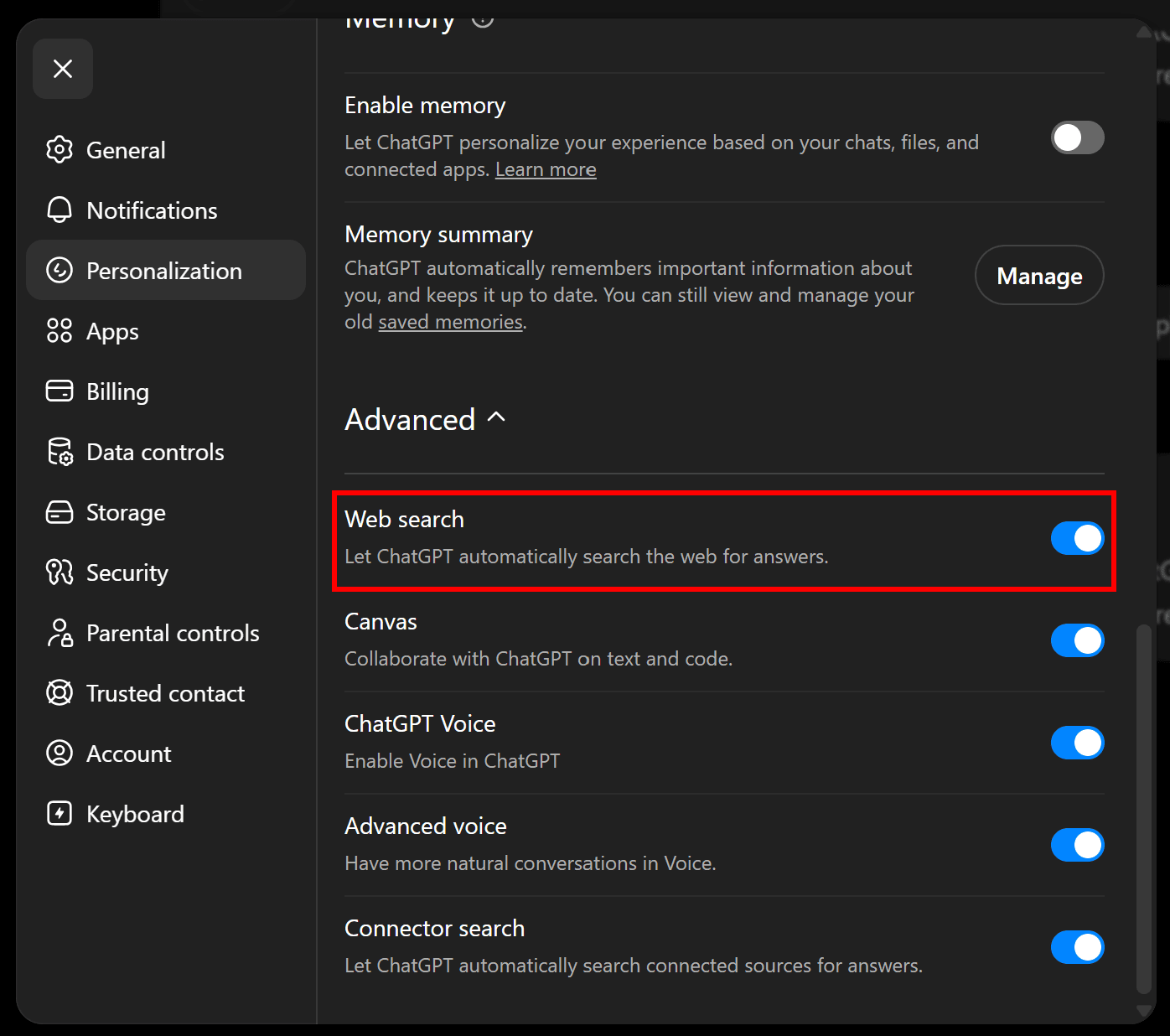This screenshot has height=1036, width=1170.
Task: Open the Account label text
Action: point(128,754)
